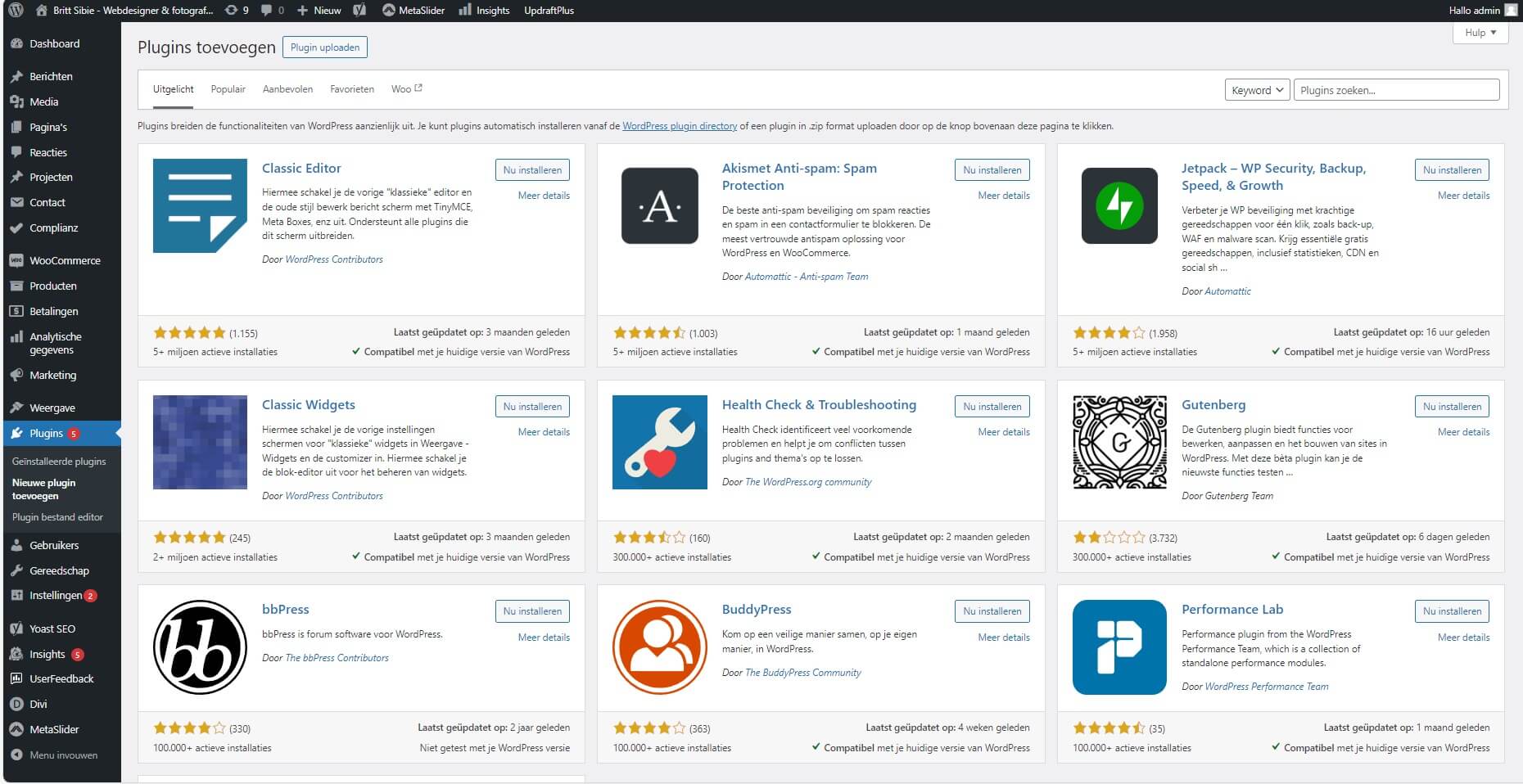
Task: Expand the Hulp help panel
Action: pyautogui.click(x=1480, y=33)
